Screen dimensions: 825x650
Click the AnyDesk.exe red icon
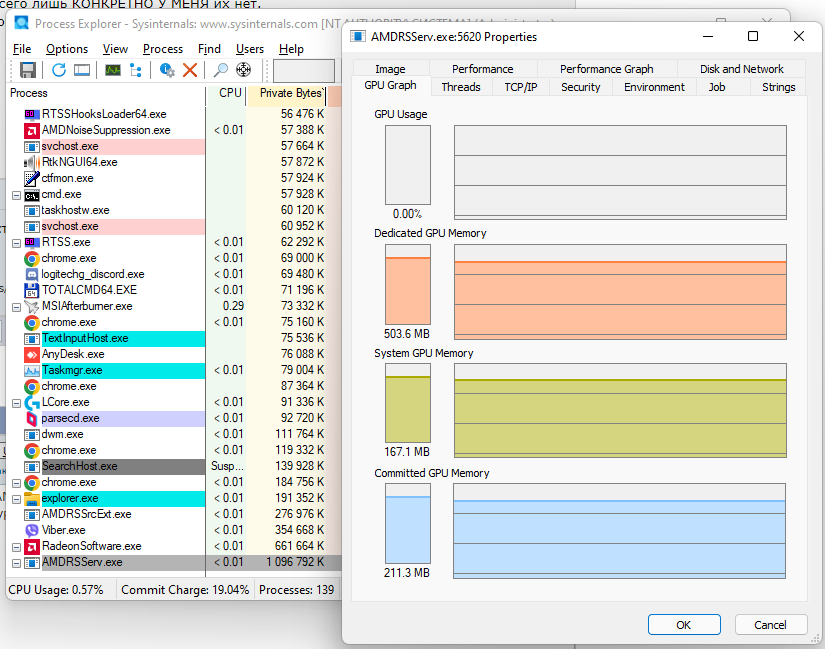32,354
